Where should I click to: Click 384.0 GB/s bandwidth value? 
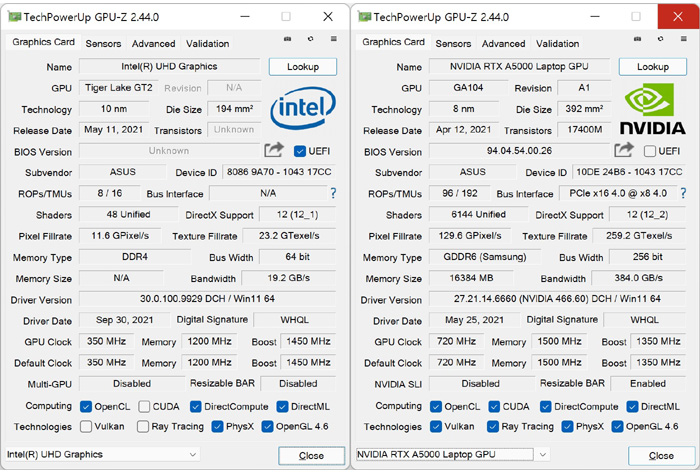pyautogui.click(x=638, y=278)
